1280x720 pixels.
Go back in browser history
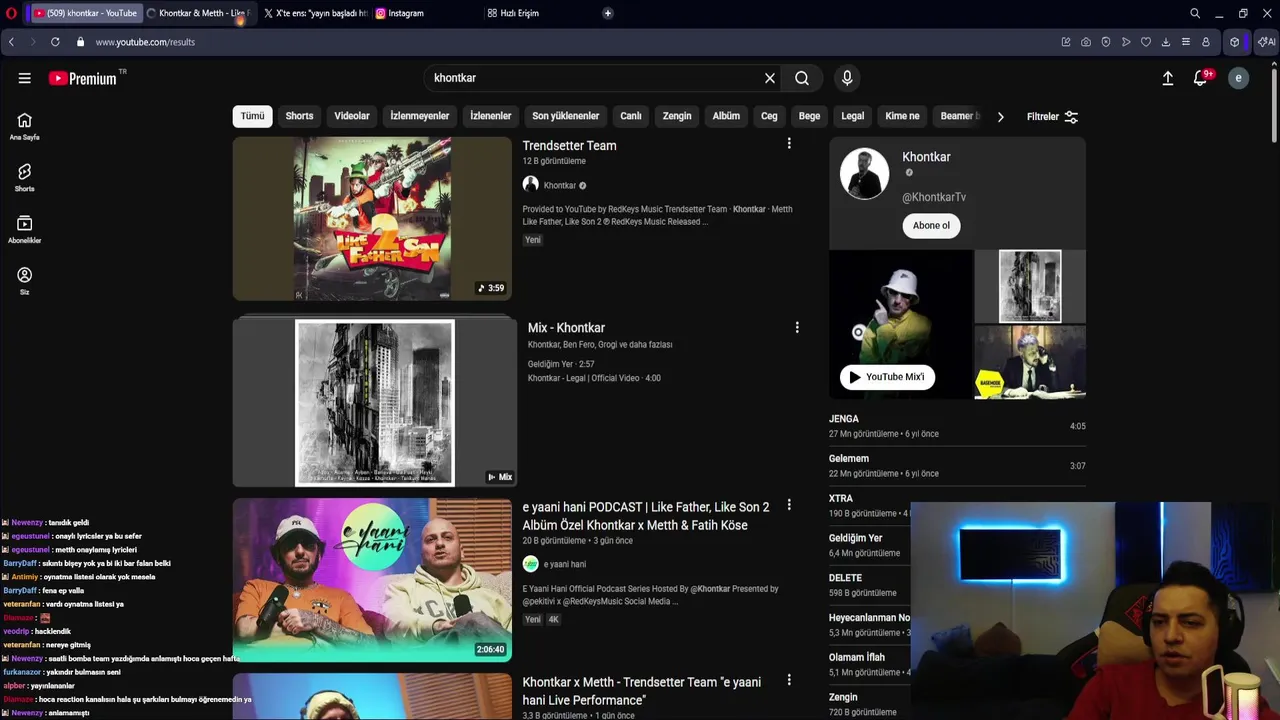tap(11, 42)
